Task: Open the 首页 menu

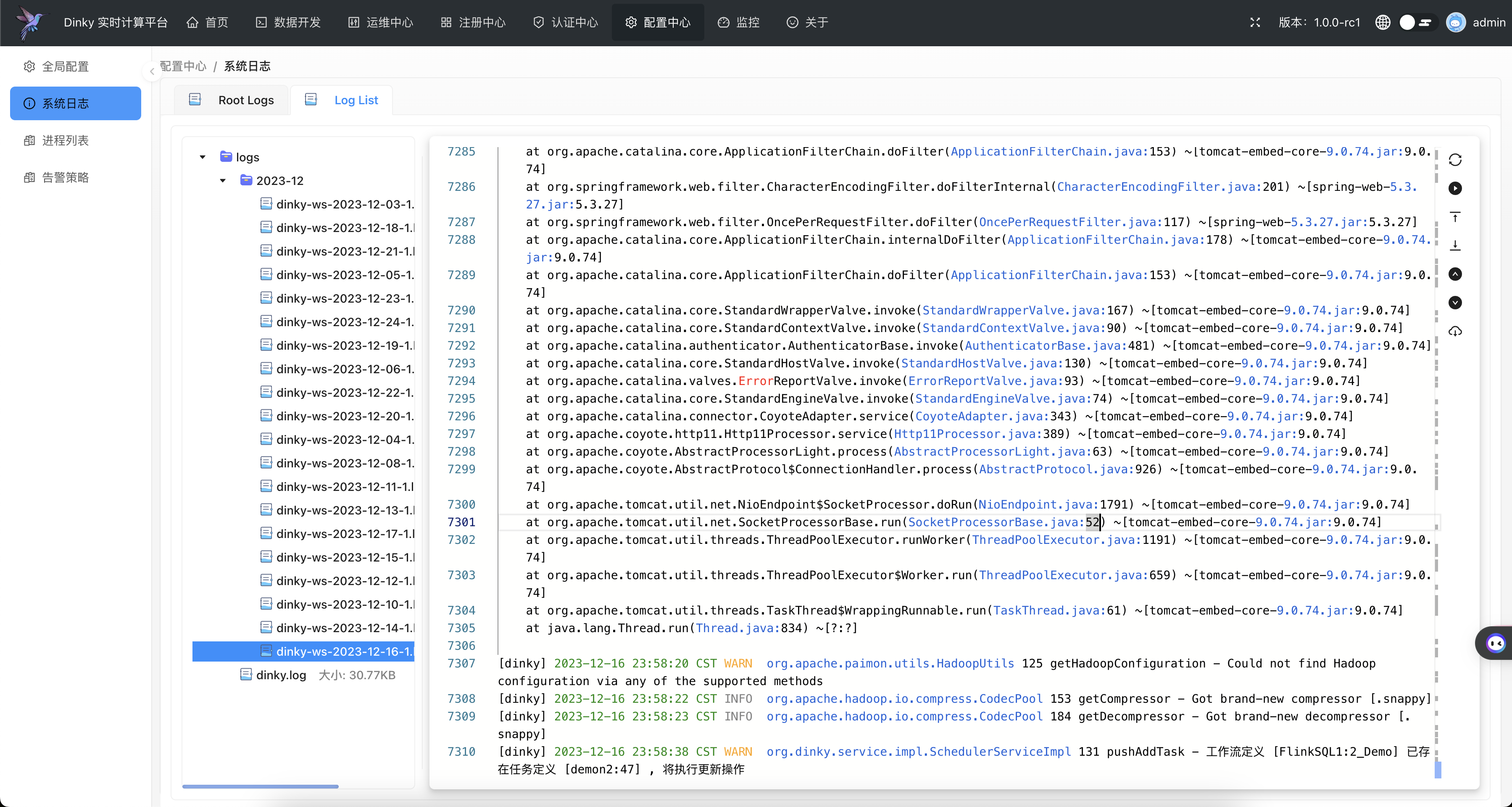Action: coord(207,22)
